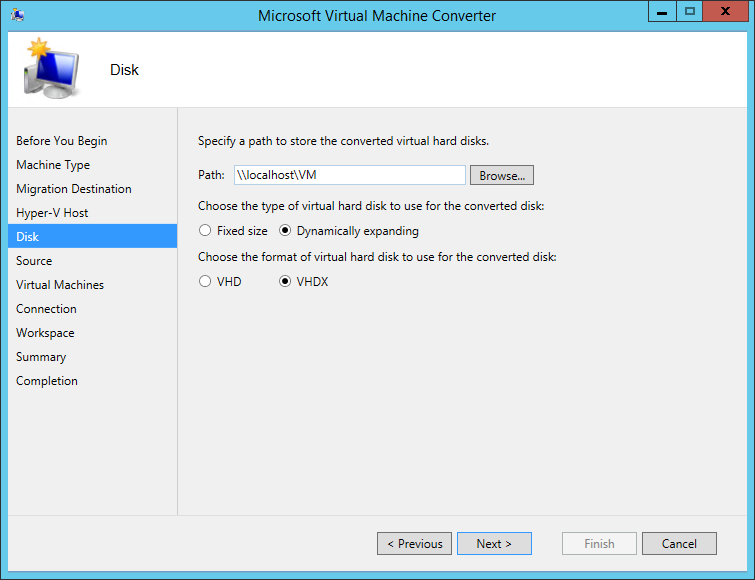Go back with the Previous button

(x=415, y=543)
